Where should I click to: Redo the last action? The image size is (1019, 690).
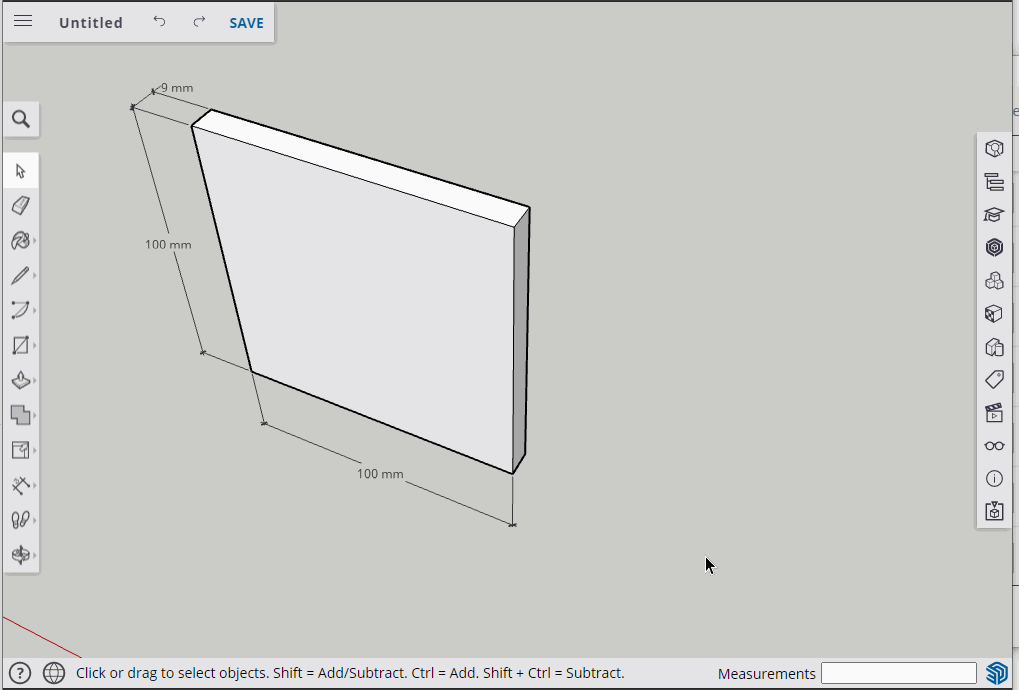point(200,21)
